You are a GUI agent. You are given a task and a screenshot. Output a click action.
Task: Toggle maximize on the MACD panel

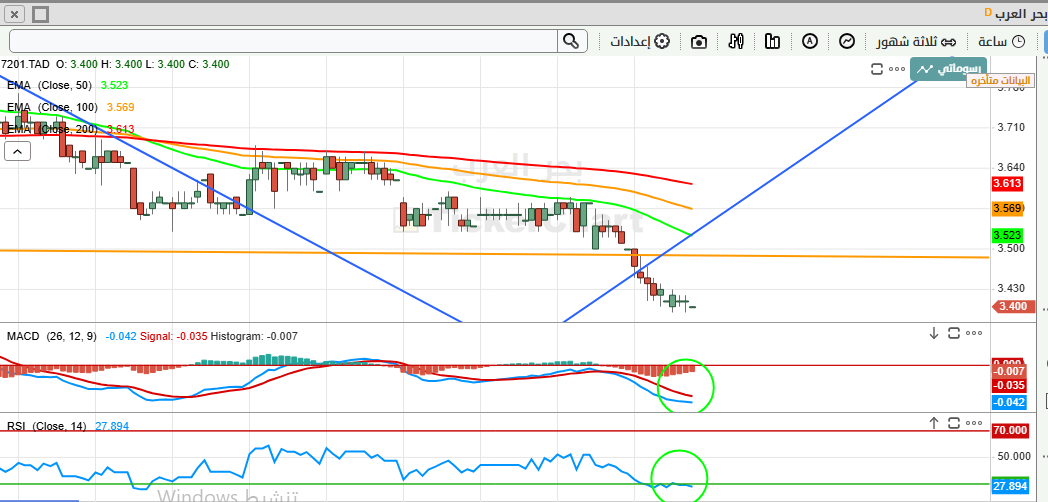click(x=954, y=333)
